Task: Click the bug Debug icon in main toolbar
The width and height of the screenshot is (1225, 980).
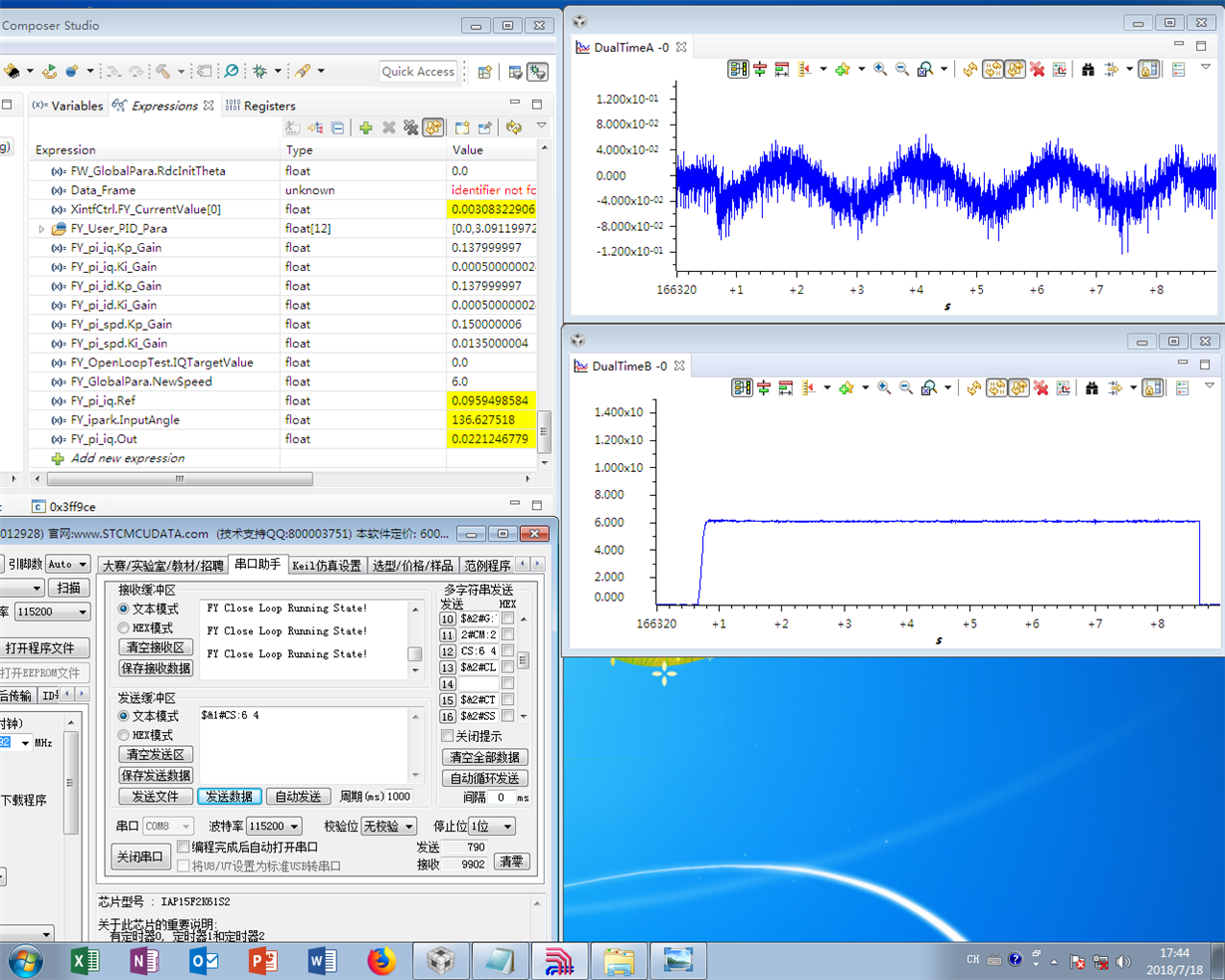Action: tap(260, 72)
